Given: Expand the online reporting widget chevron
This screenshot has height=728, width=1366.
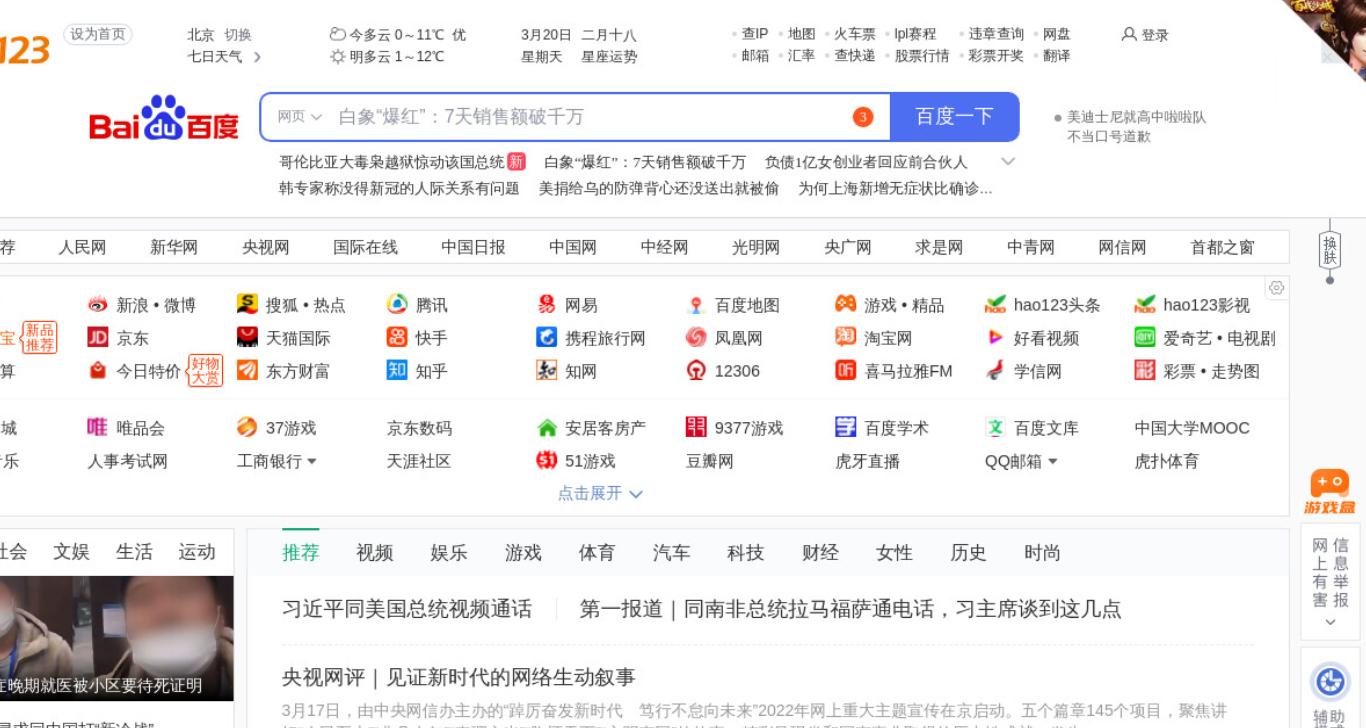Looking at the screenshot, I should [1329, 622].
